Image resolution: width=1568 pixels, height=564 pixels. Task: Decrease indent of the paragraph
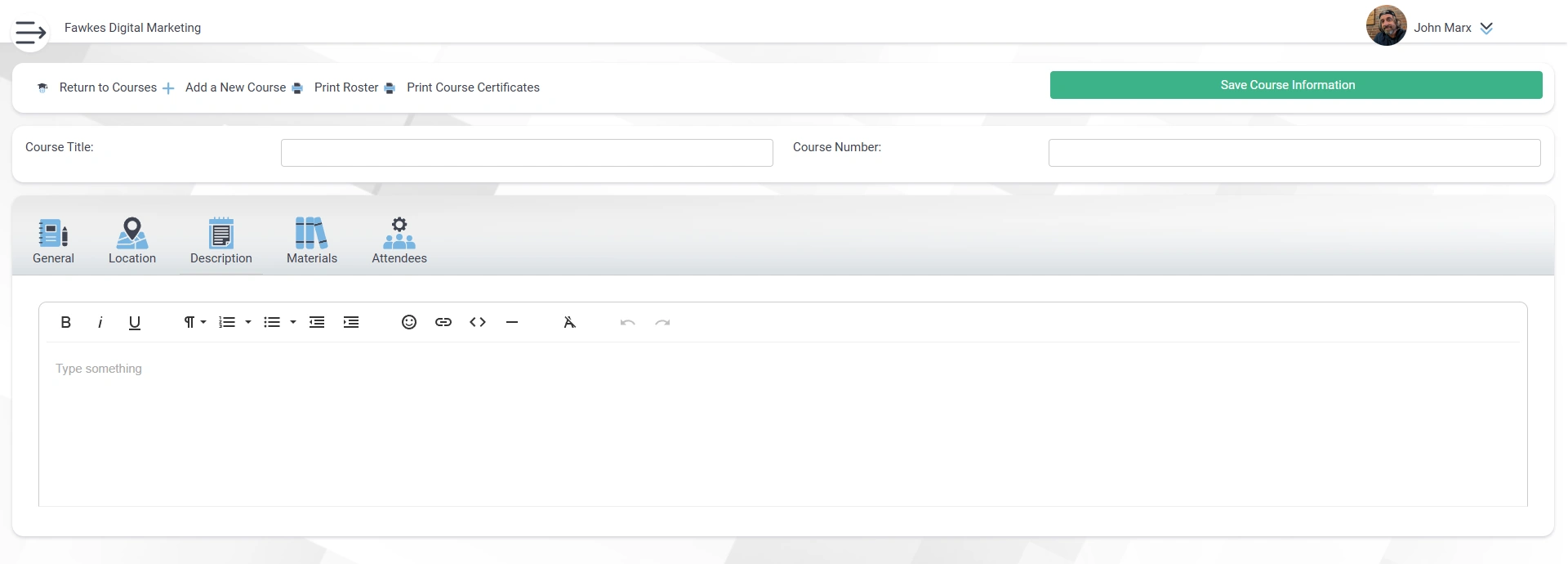317,322
